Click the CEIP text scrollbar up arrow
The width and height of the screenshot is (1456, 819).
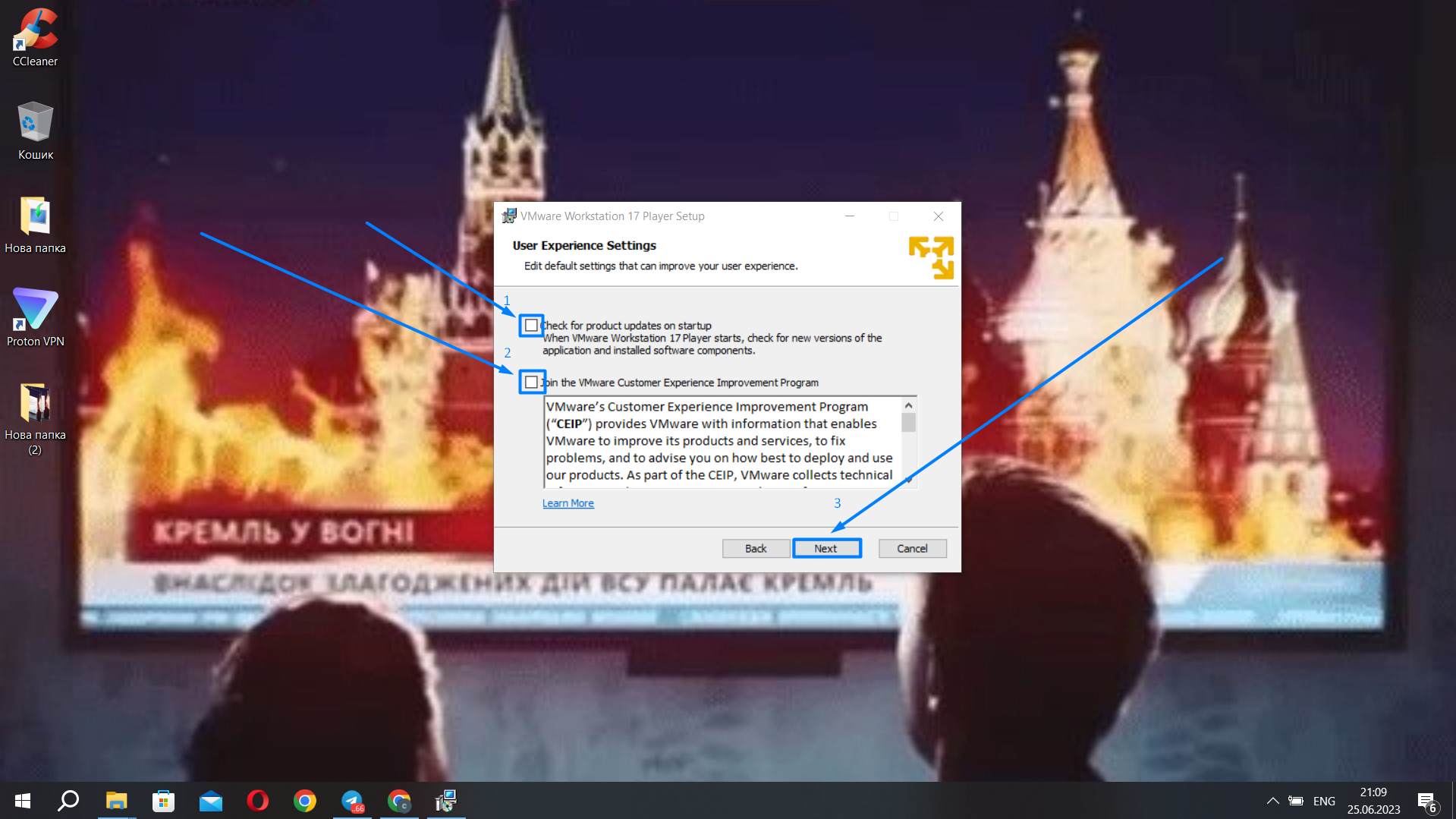pyautogui.click(x=908, y=405)
